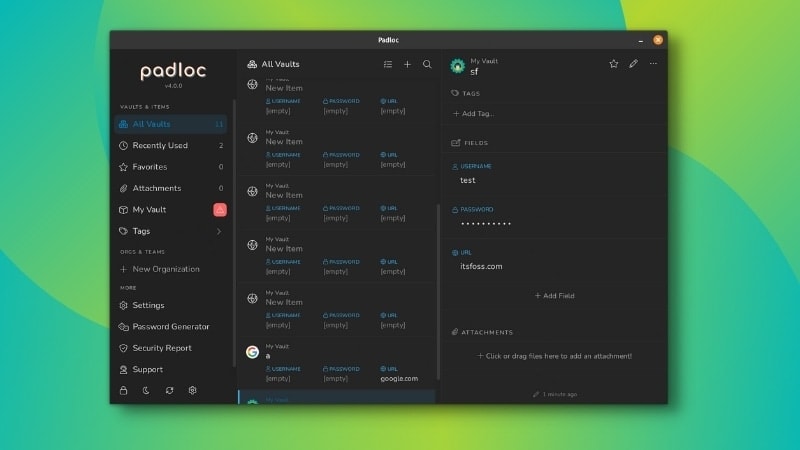Click the sync icon in the bottom bar
Image resolution: width=800 pixels, height=450 pixels.
[170, 390]
